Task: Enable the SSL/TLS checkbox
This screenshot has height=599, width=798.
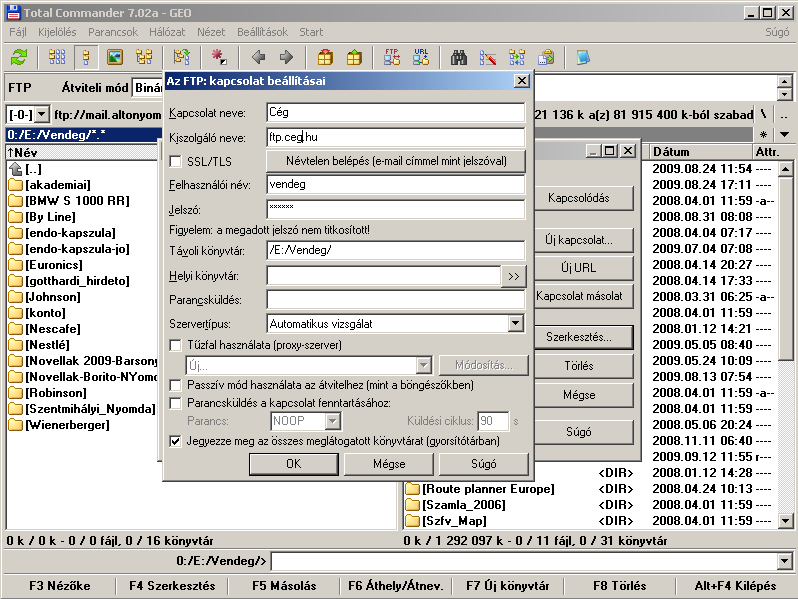Action: click(175, 161)
